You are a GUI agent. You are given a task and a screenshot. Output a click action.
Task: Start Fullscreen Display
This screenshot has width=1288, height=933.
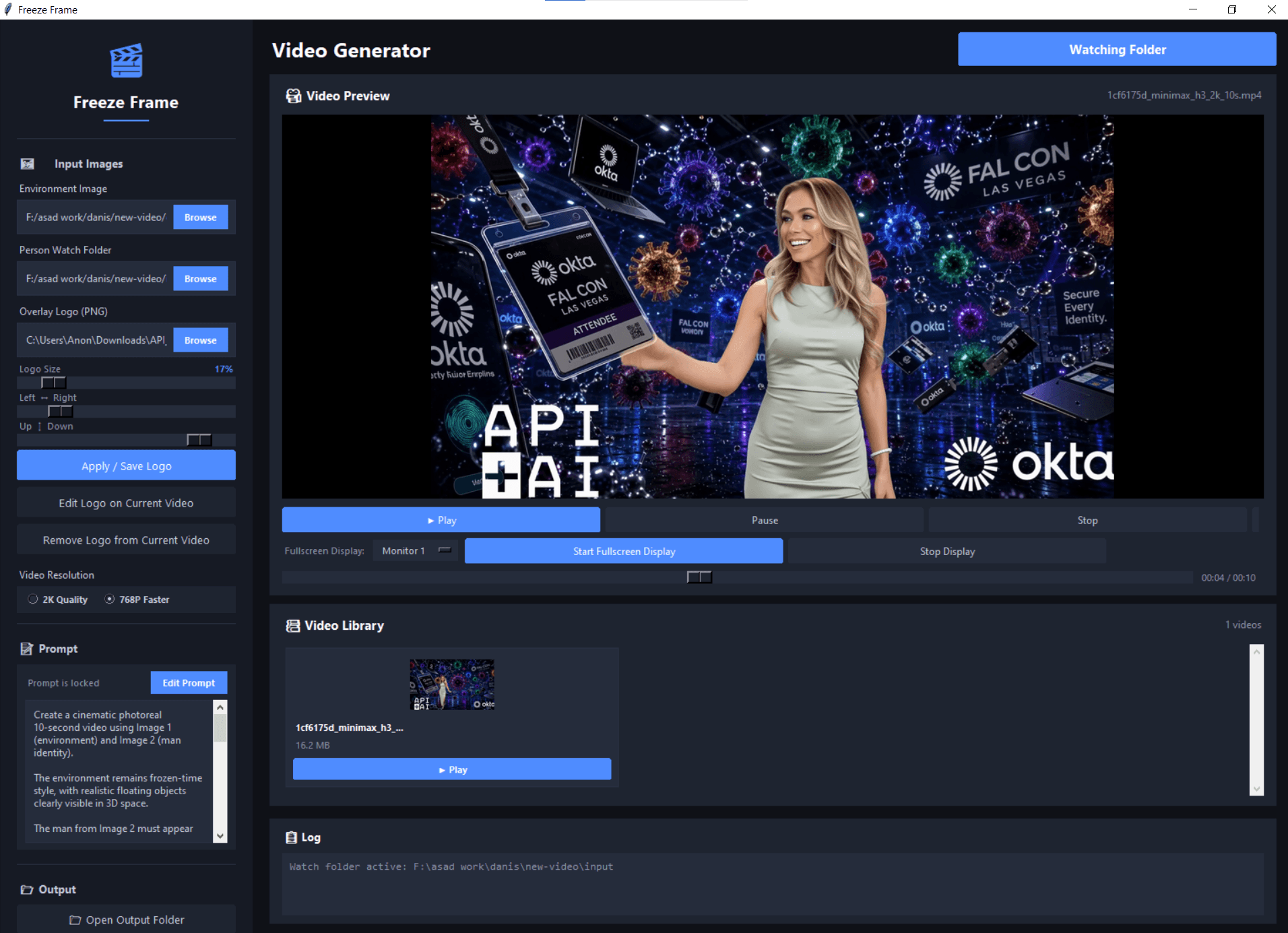pyautogui.click(x=624, y=551)
